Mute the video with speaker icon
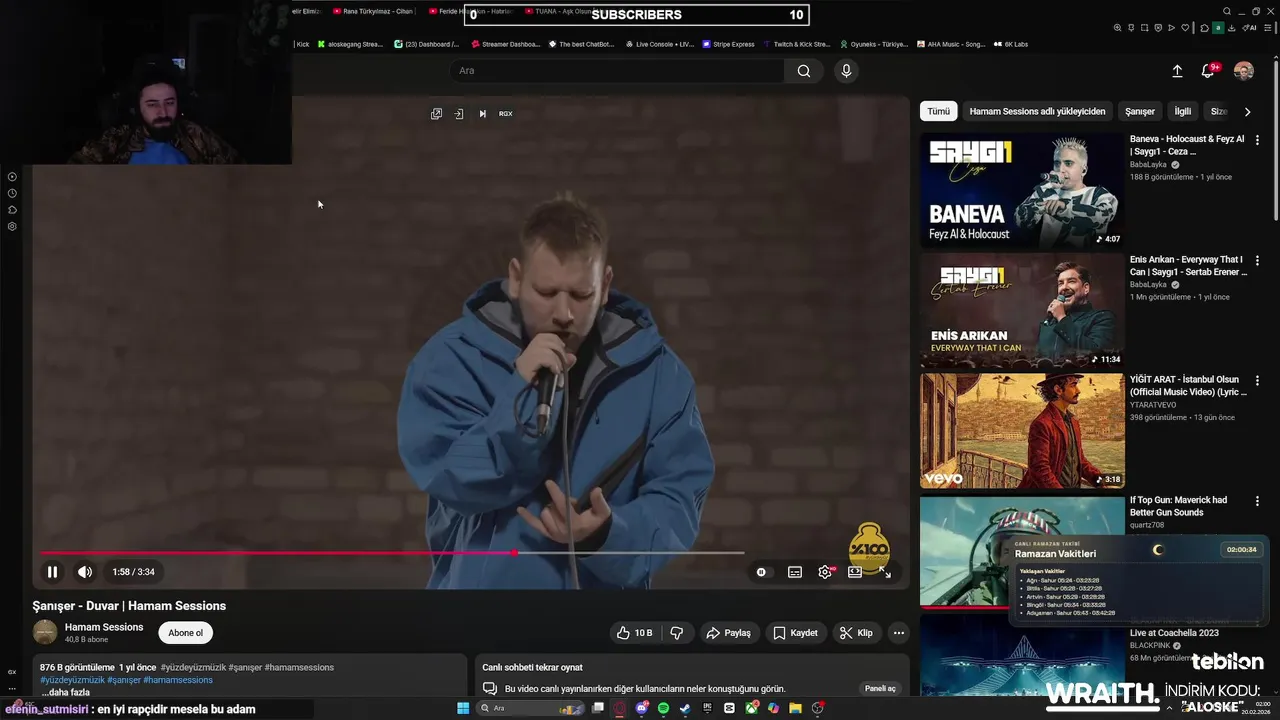The image size is (1280, 720). coord(85,572)
